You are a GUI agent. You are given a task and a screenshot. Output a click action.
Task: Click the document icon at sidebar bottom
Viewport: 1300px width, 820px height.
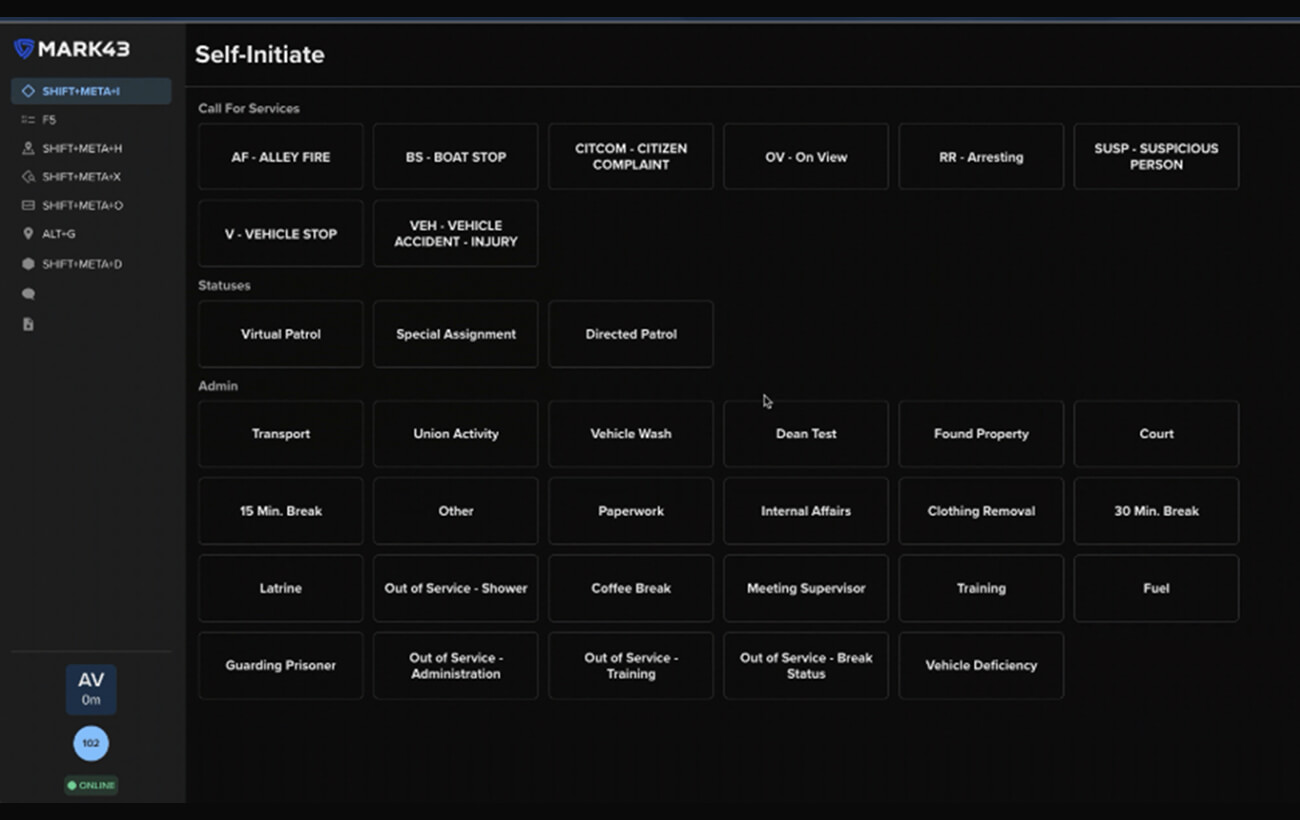click(29, 323)
